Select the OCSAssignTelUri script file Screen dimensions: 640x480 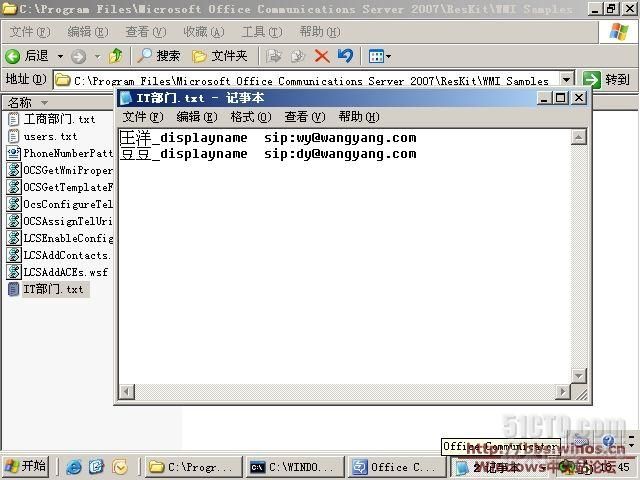coord(60,221)
